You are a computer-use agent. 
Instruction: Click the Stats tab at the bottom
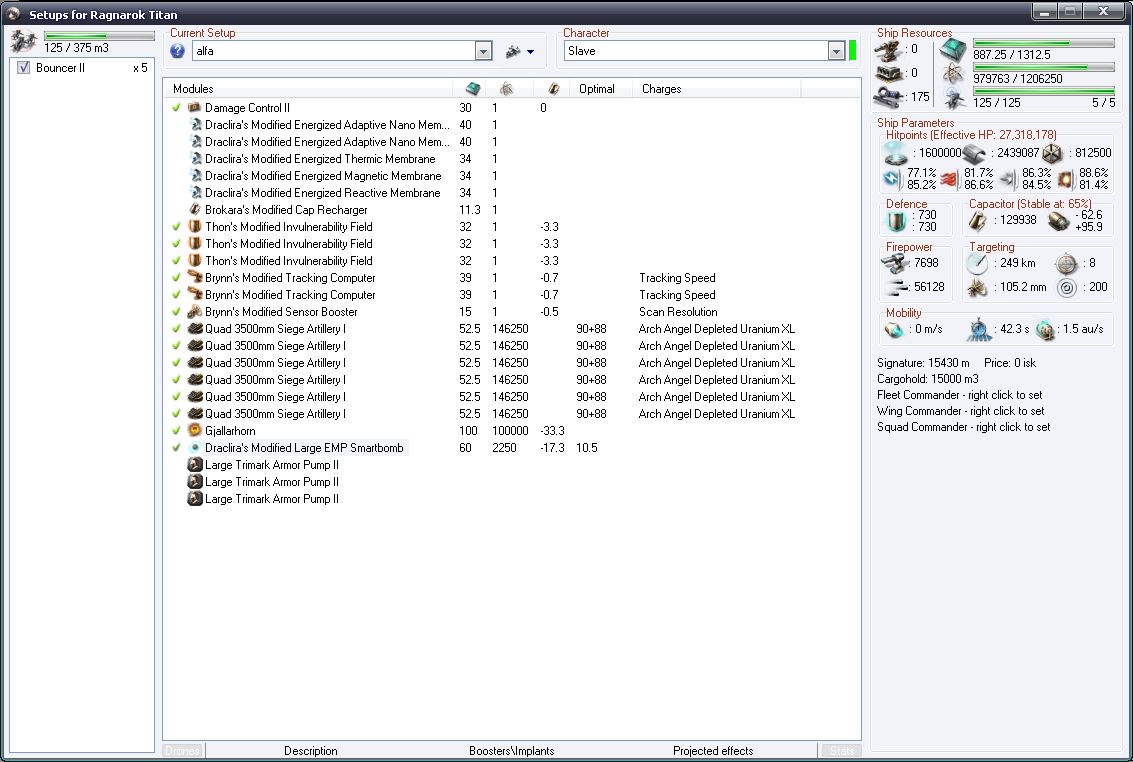pos(841,750)
